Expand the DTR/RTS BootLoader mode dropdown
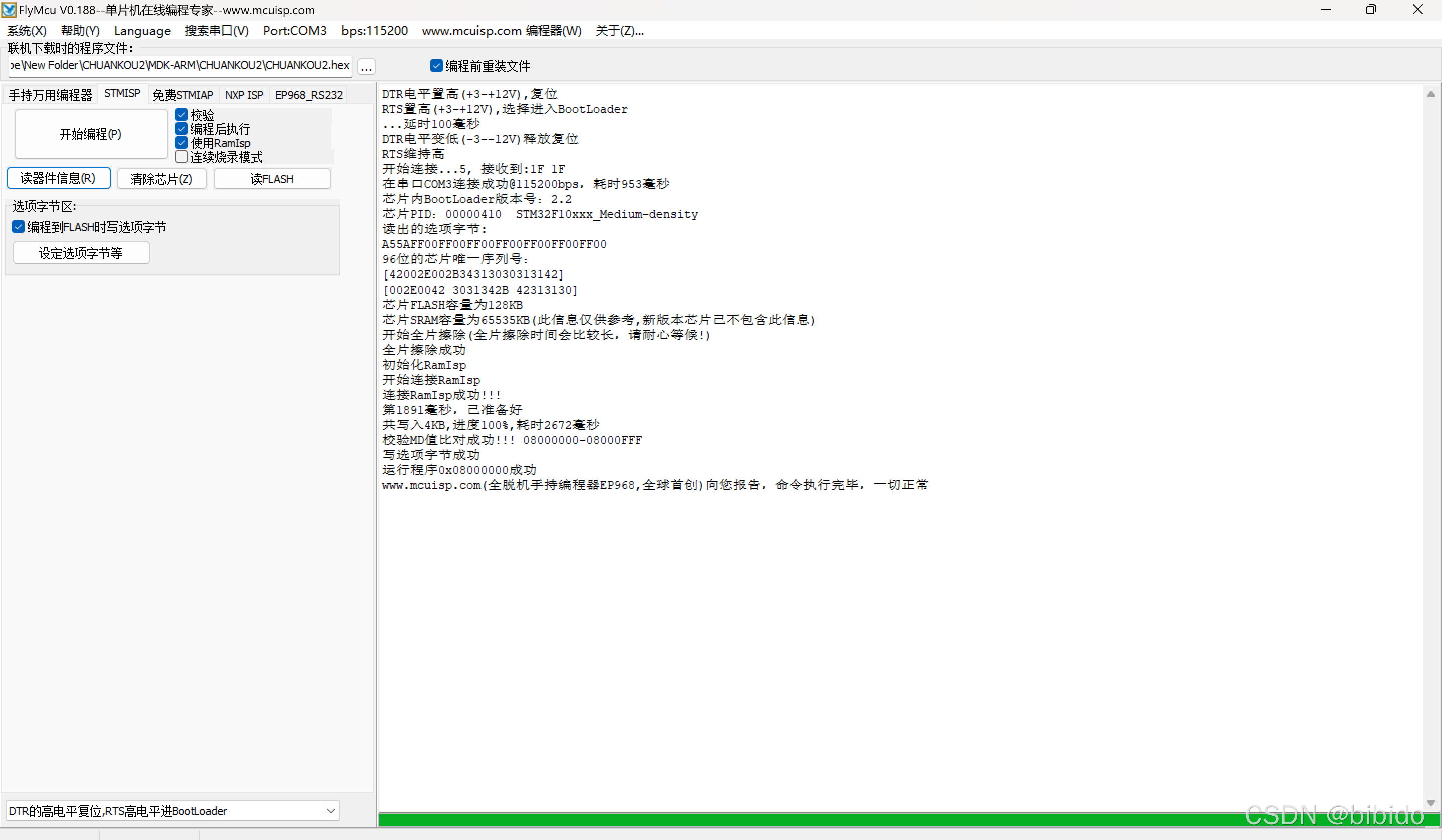 [x=331, y=811]
